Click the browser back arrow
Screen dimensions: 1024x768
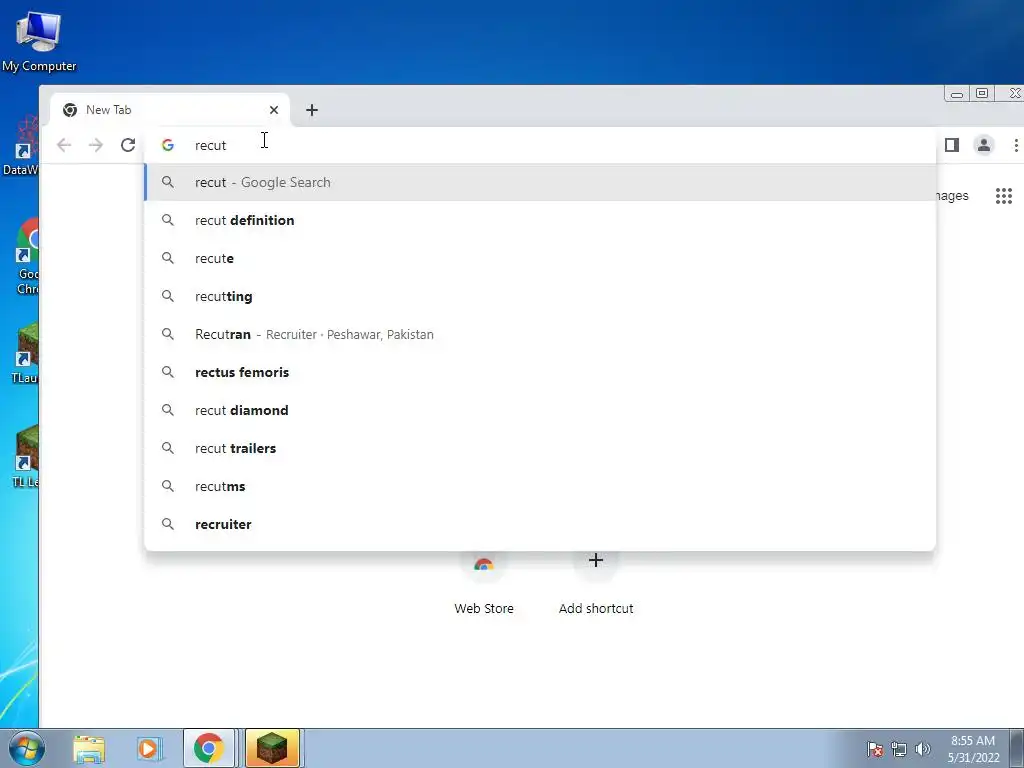64,145
